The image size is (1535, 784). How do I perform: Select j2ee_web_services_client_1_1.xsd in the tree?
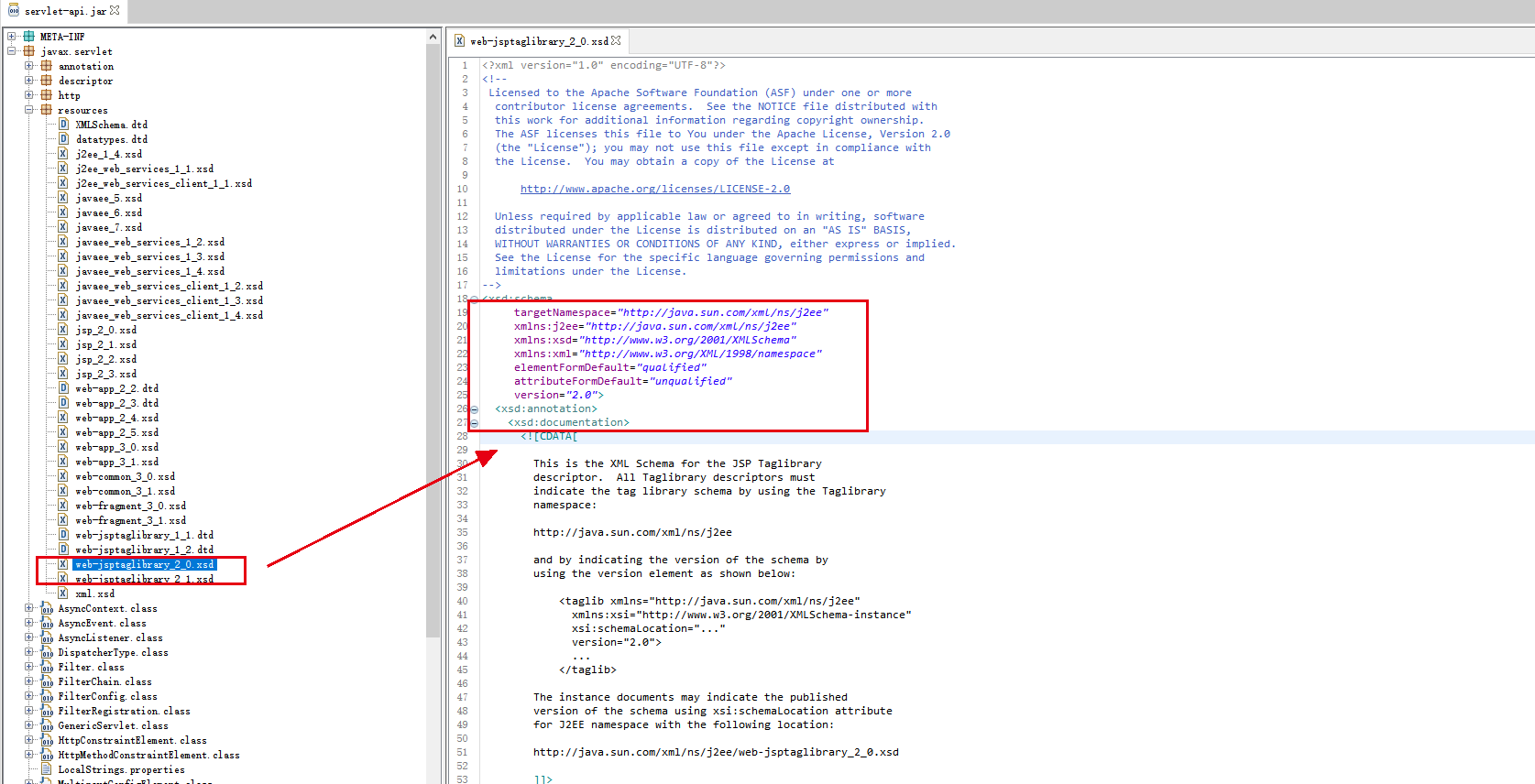pyautogui.click(x=164, y=183)
